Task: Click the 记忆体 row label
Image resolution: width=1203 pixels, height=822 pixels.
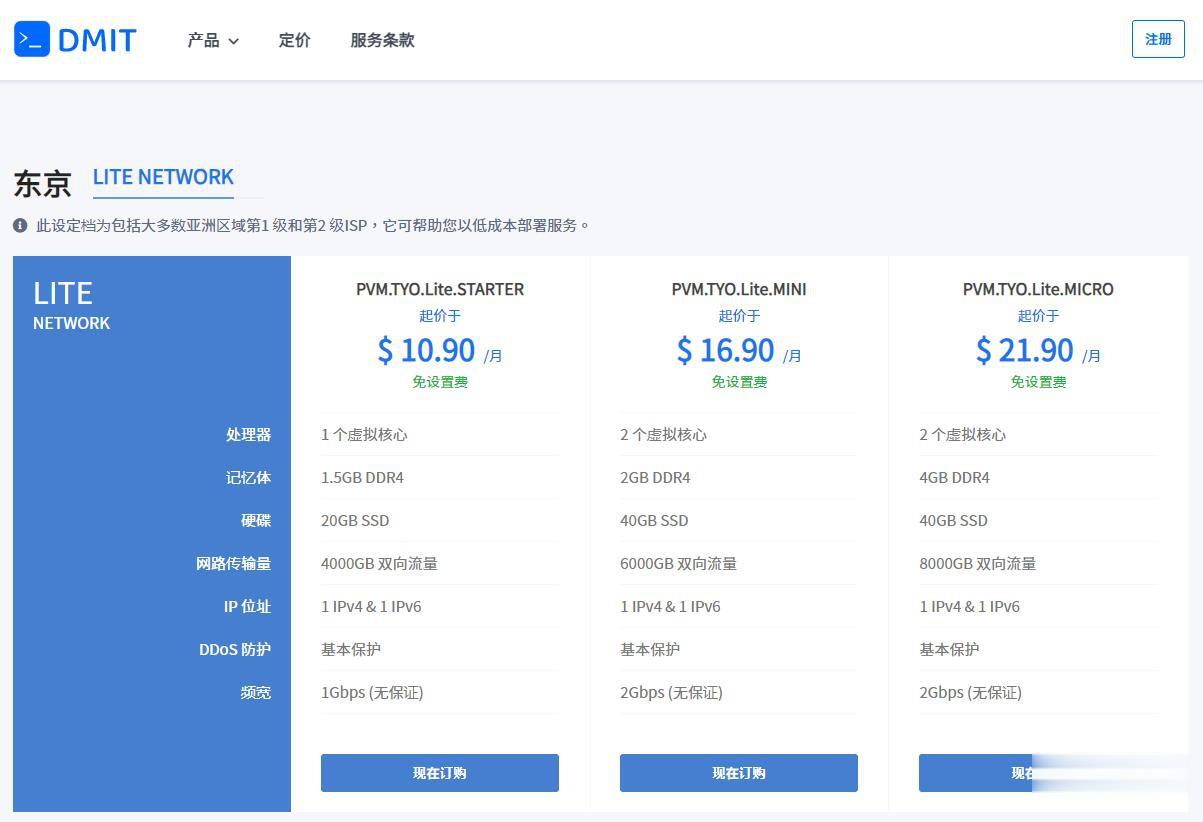Action: 248,478
